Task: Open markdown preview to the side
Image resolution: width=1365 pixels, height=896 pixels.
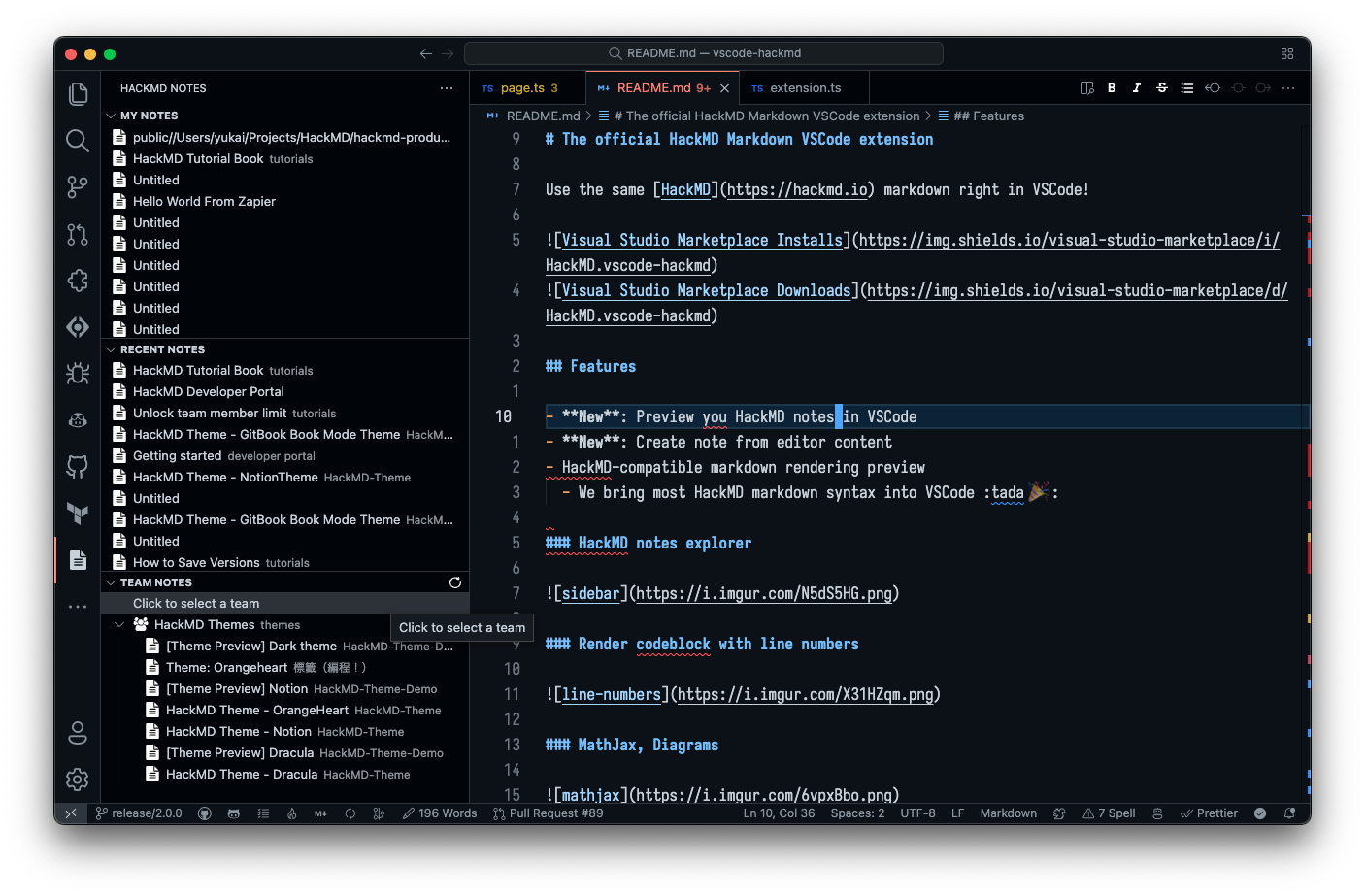Action: click(1086, 88)
